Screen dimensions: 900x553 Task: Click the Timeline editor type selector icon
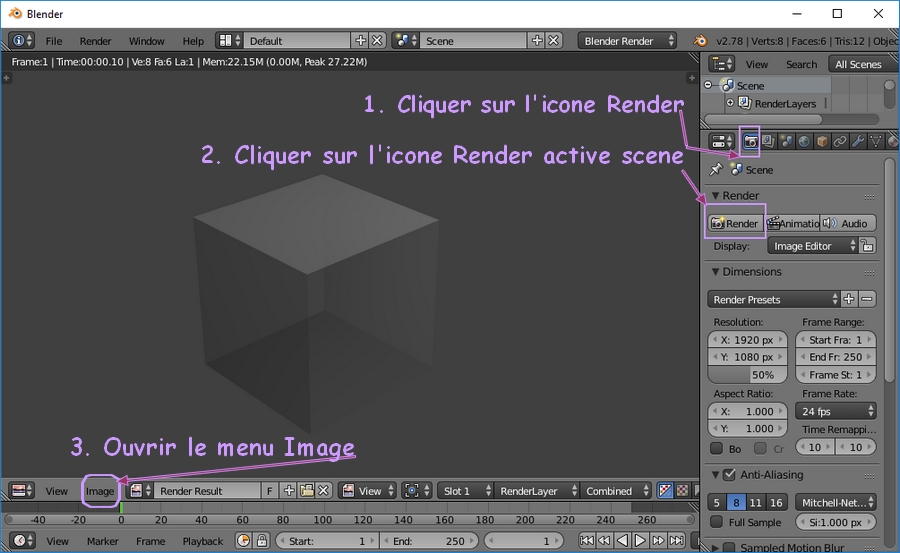(x=23, y=541)
